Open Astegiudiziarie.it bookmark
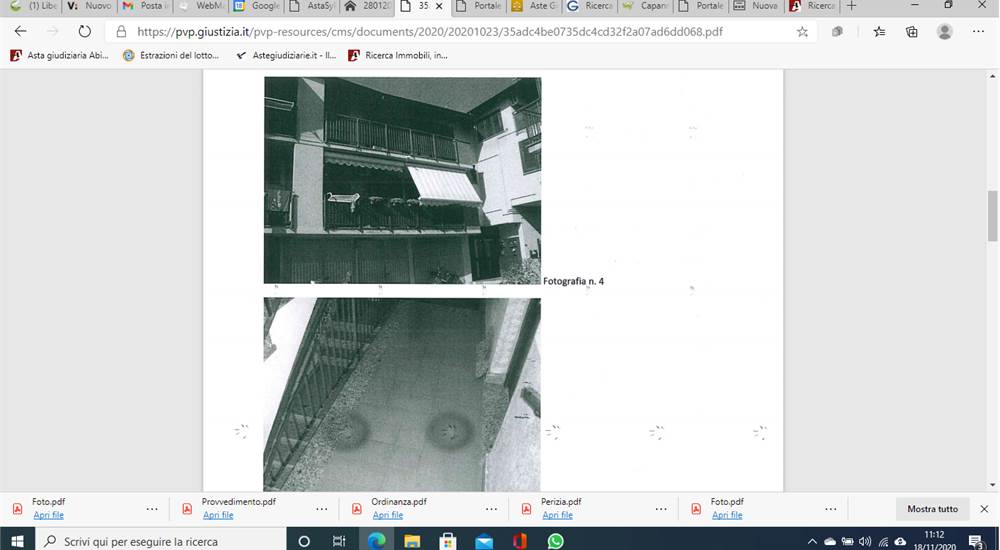The width and height of the screenshot is (1000, 550). click(286, 56)
